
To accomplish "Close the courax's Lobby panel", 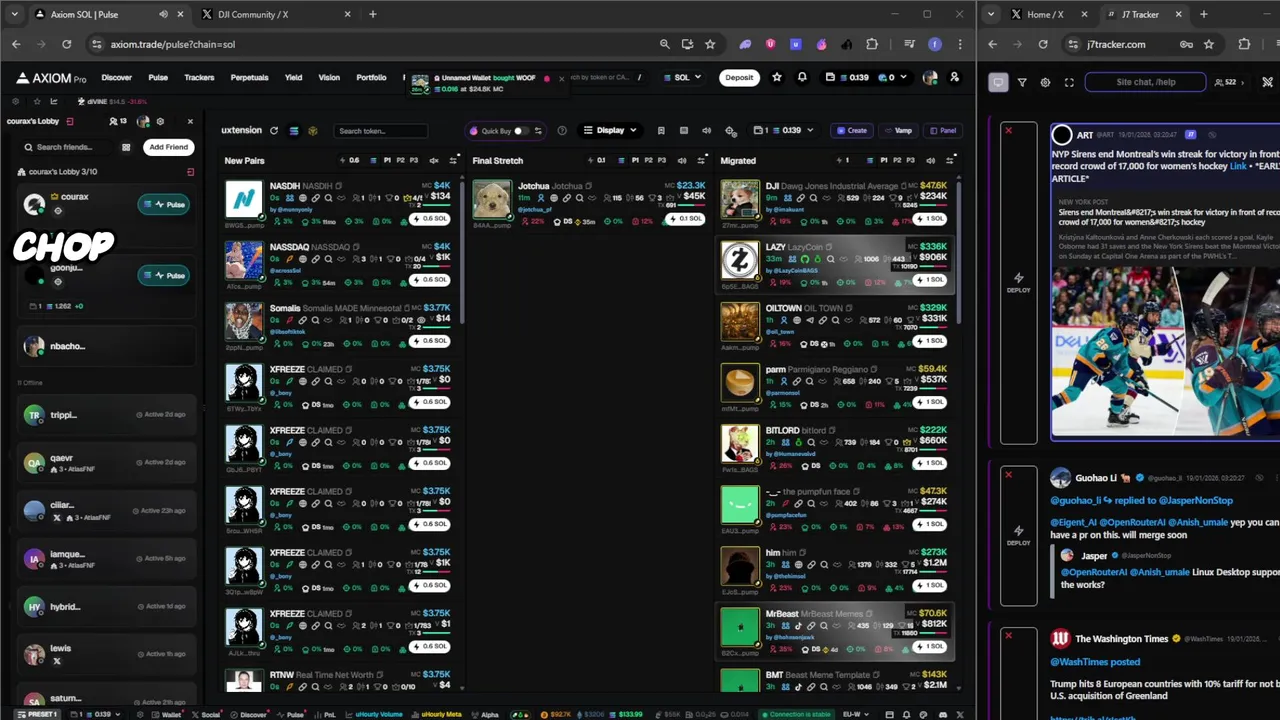I will tap(190, 121).
